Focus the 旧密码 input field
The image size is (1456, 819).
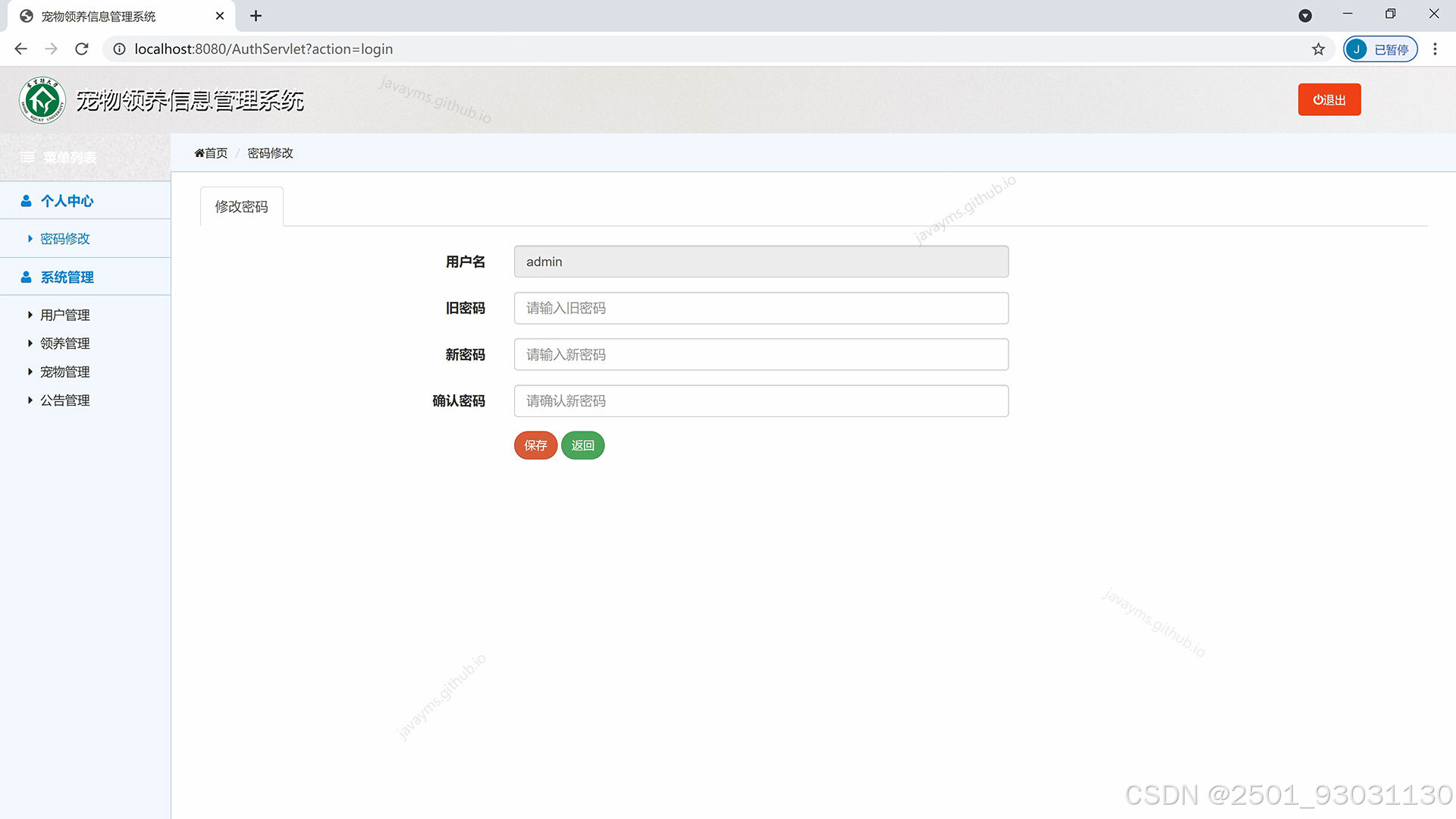point(761,308)
